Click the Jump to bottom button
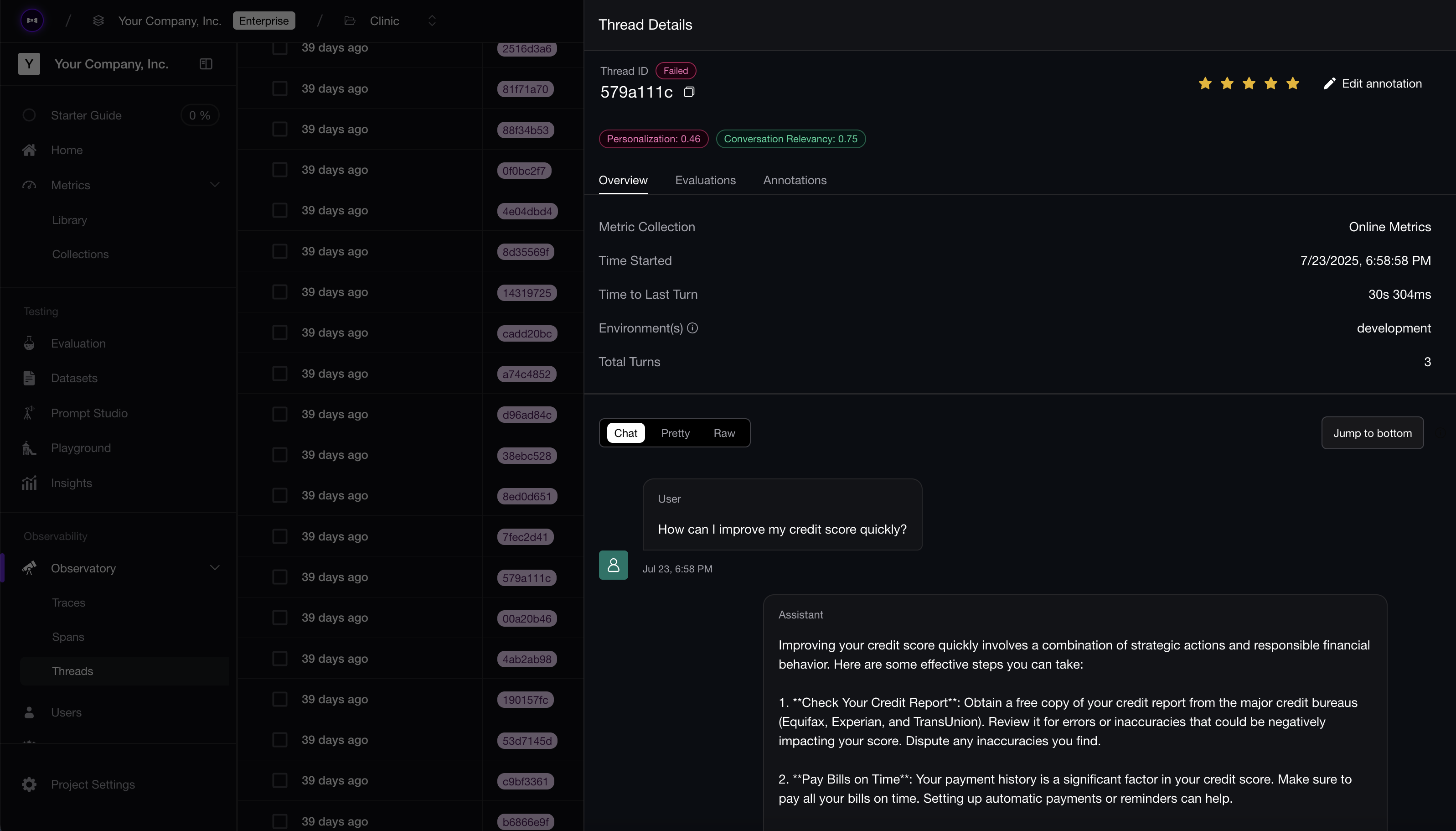Viewport: 1456px width, 831px height. (x=1372, y=433)
